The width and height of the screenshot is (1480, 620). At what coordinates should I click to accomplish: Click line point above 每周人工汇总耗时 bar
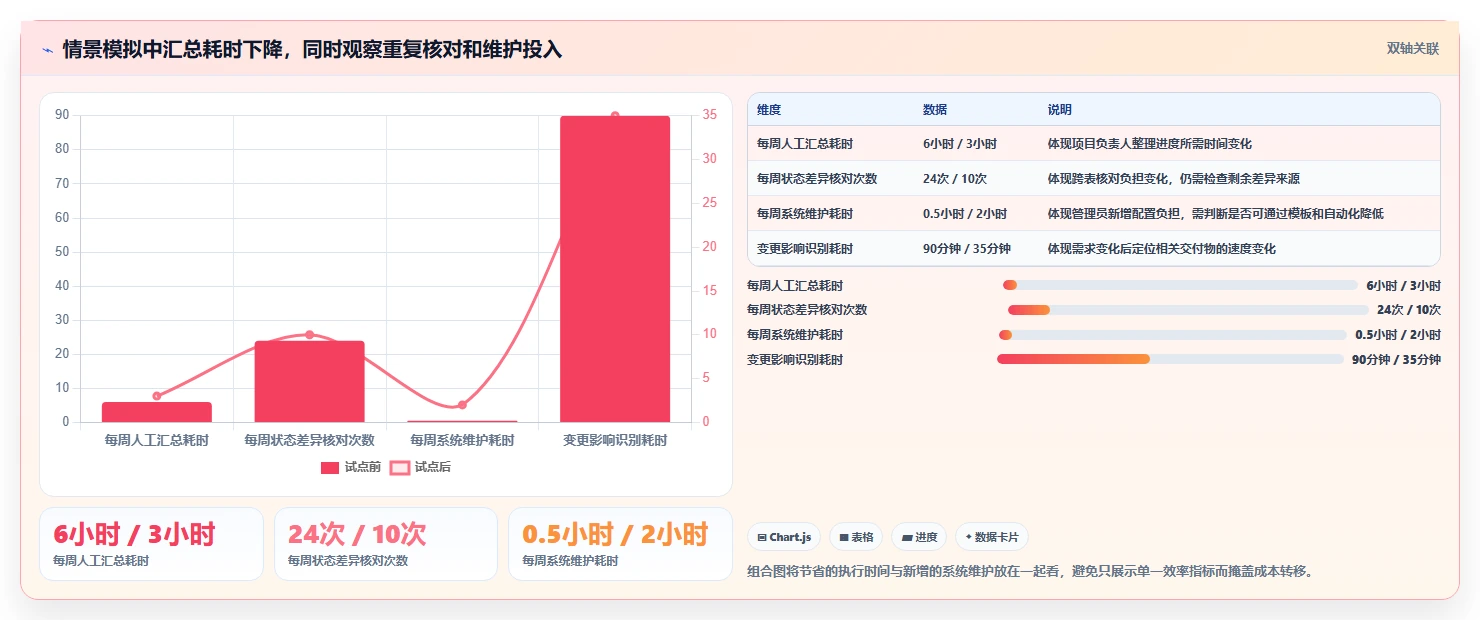tap(157, 396)
